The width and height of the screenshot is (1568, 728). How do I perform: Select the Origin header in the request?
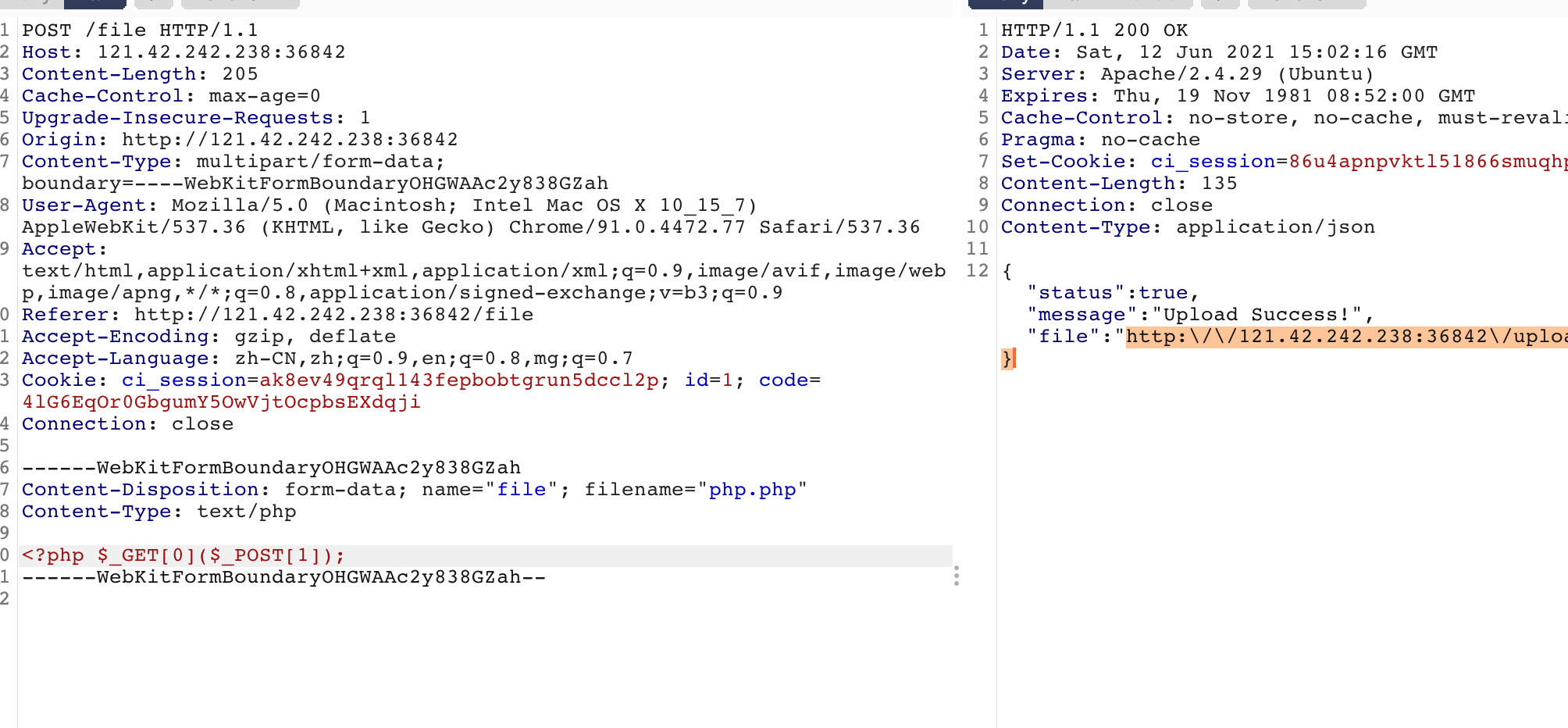pyautogui.click(x=240, y=140)
